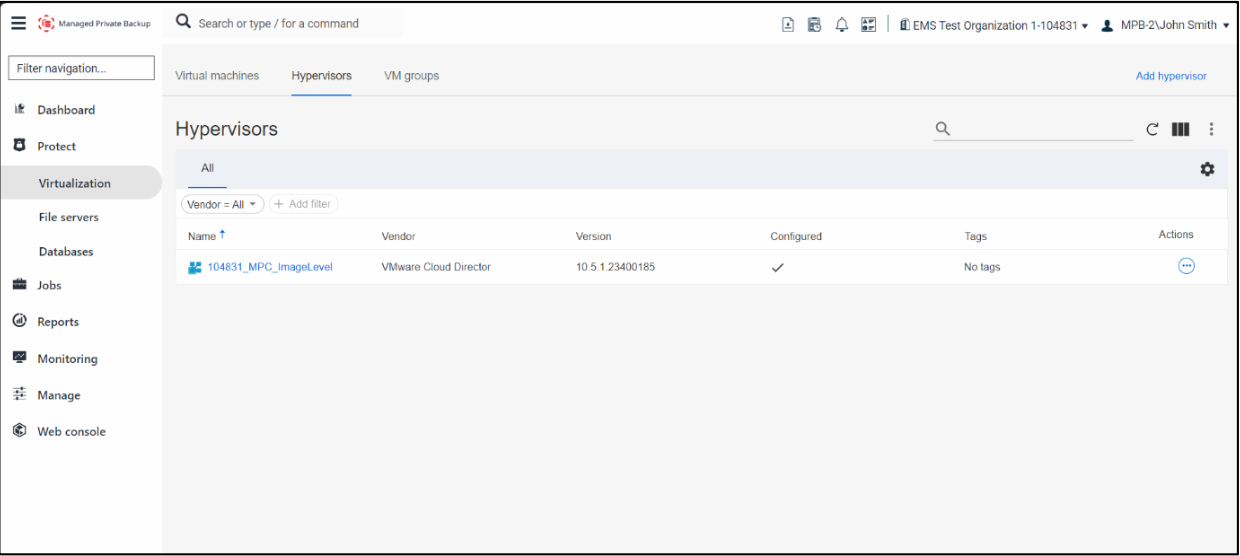This screenshot has height=556, width=1240.
Task: Focus the Filter navigation input
Action: (81, 69)
